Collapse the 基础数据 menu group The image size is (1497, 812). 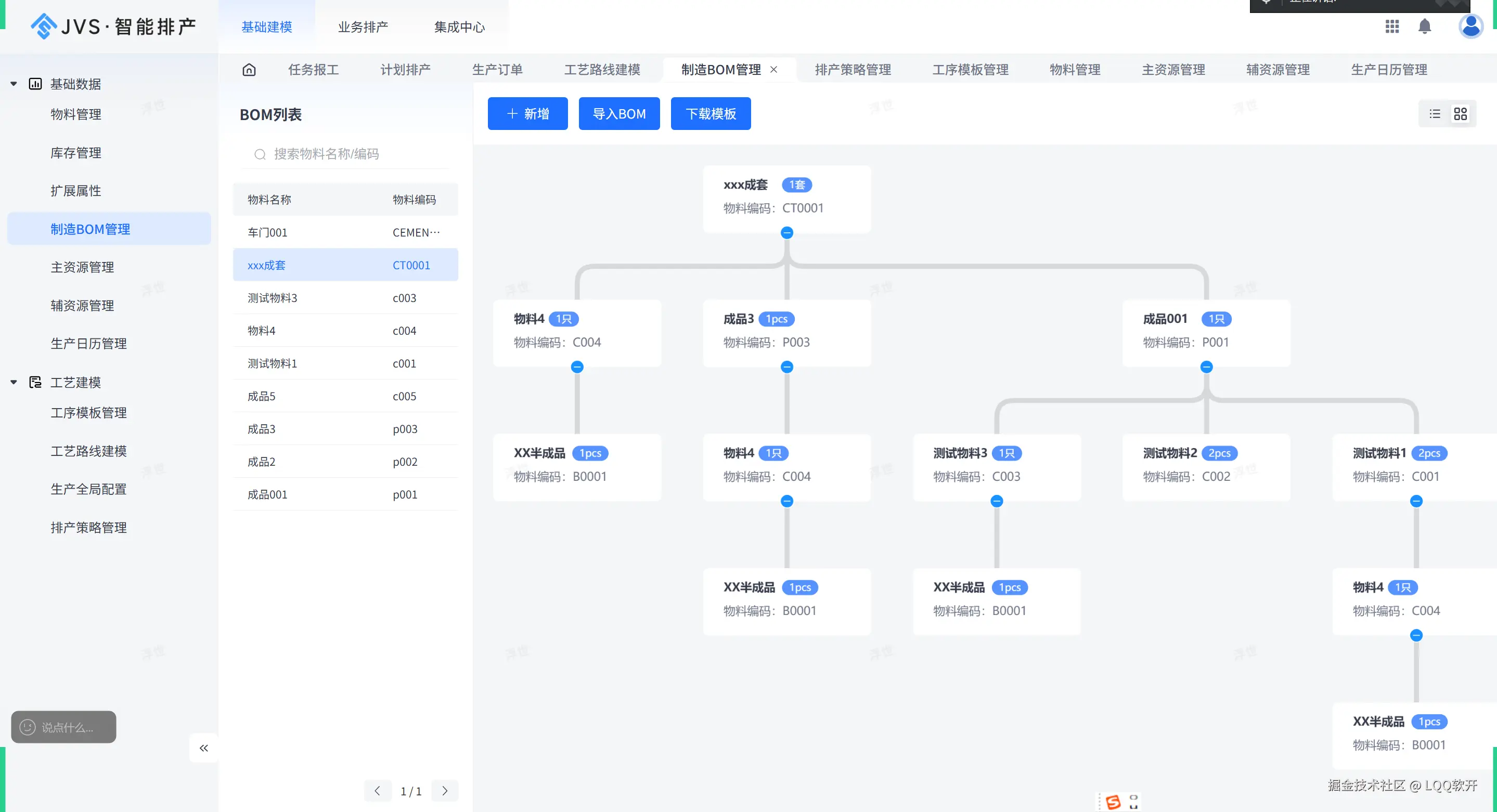point(14,84)
